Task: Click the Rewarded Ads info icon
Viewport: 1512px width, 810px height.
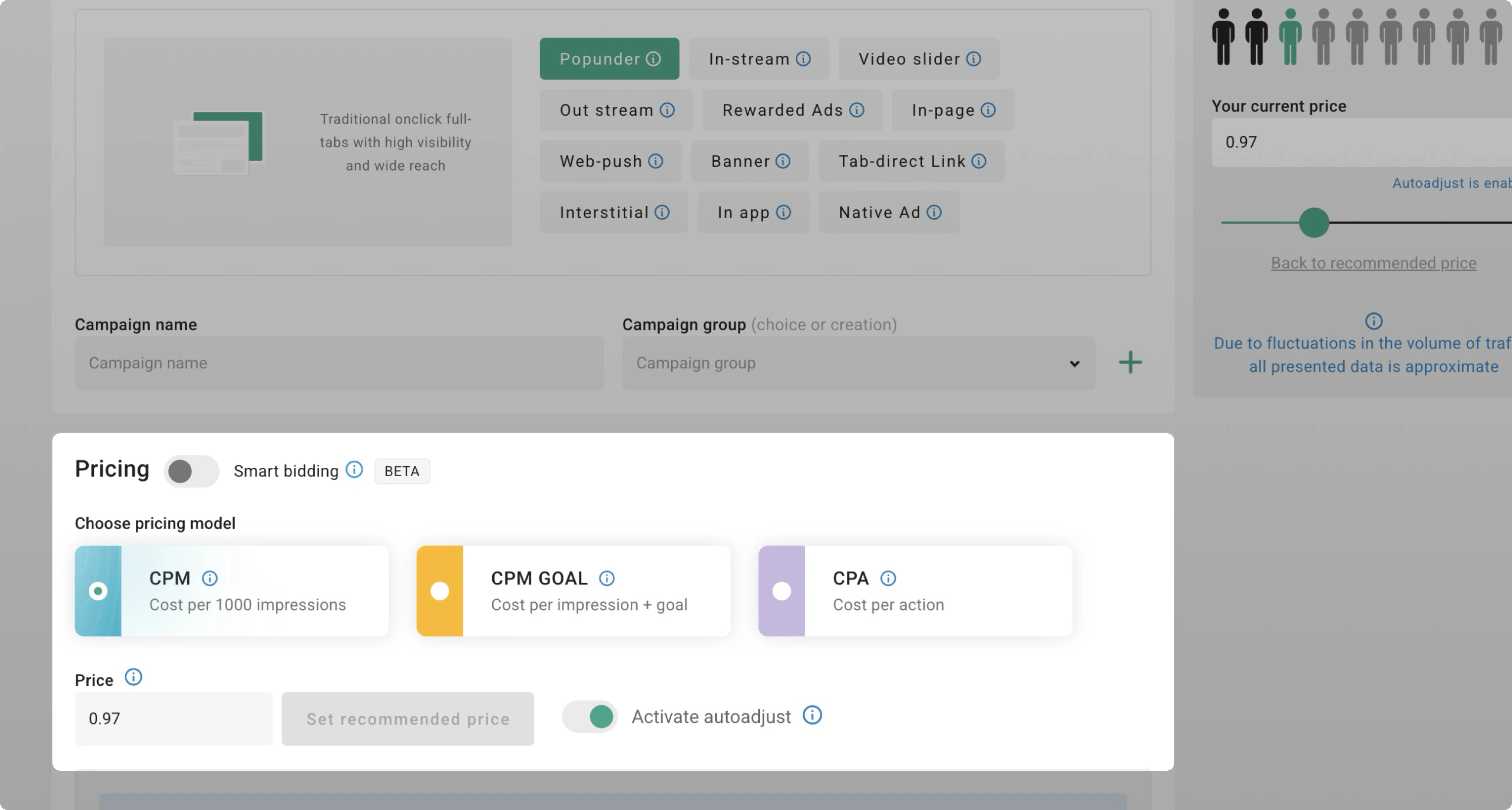Action: pos(857,110)
